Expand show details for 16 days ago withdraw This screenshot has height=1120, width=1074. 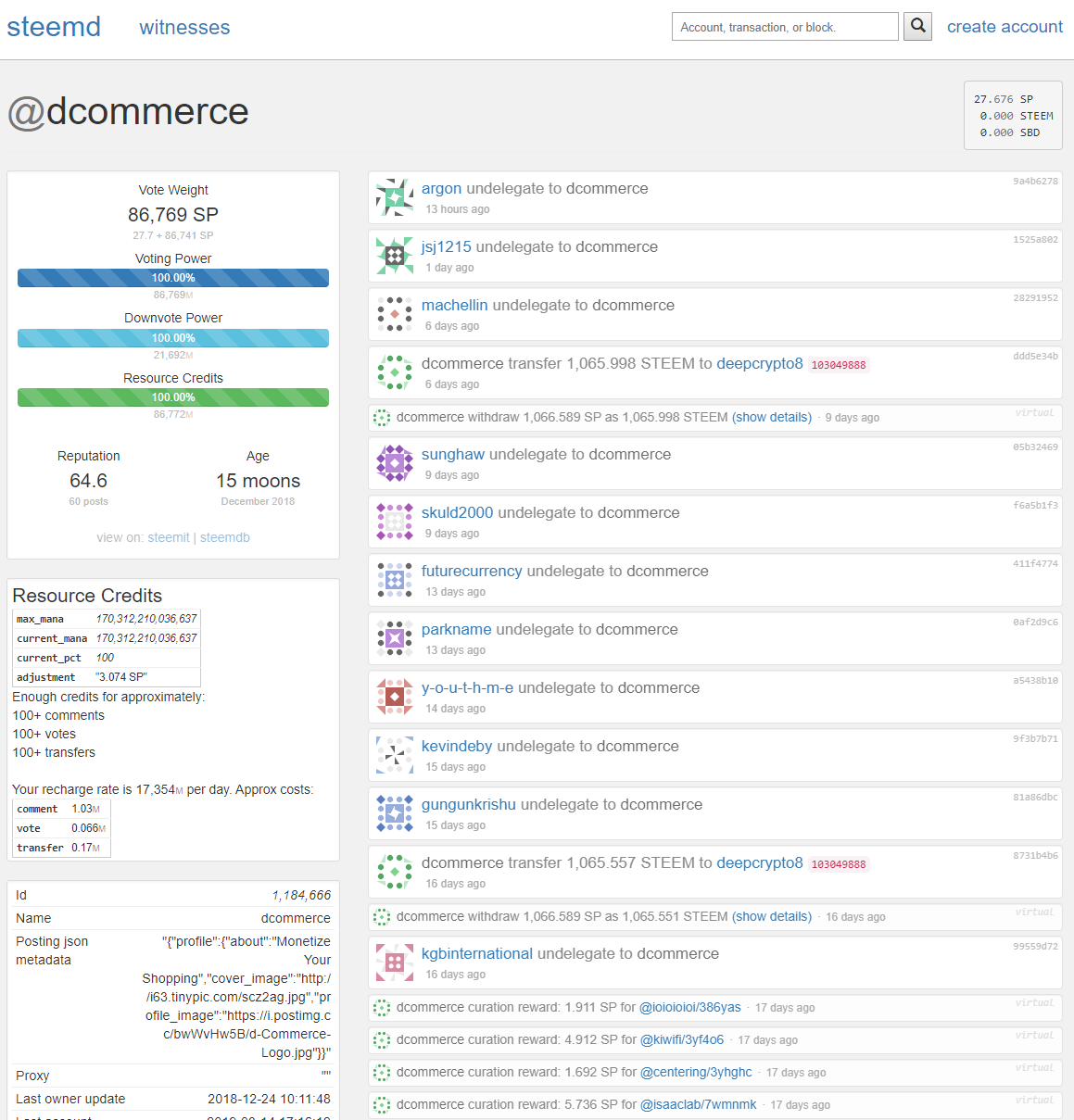click(x=772, y=917)
